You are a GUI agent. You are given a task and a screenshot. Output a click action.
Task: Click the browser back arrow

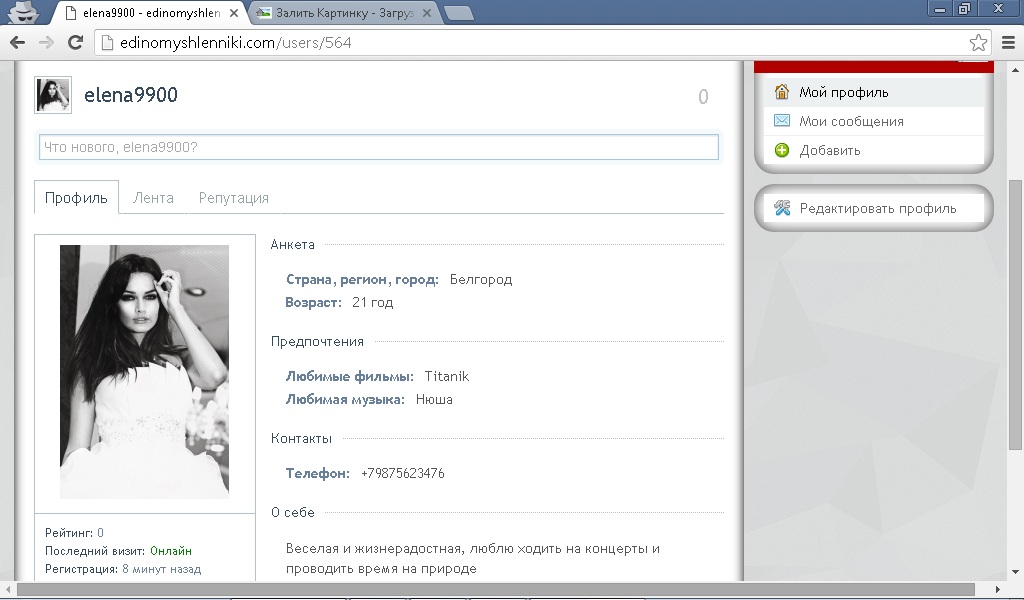pos(18,42)
